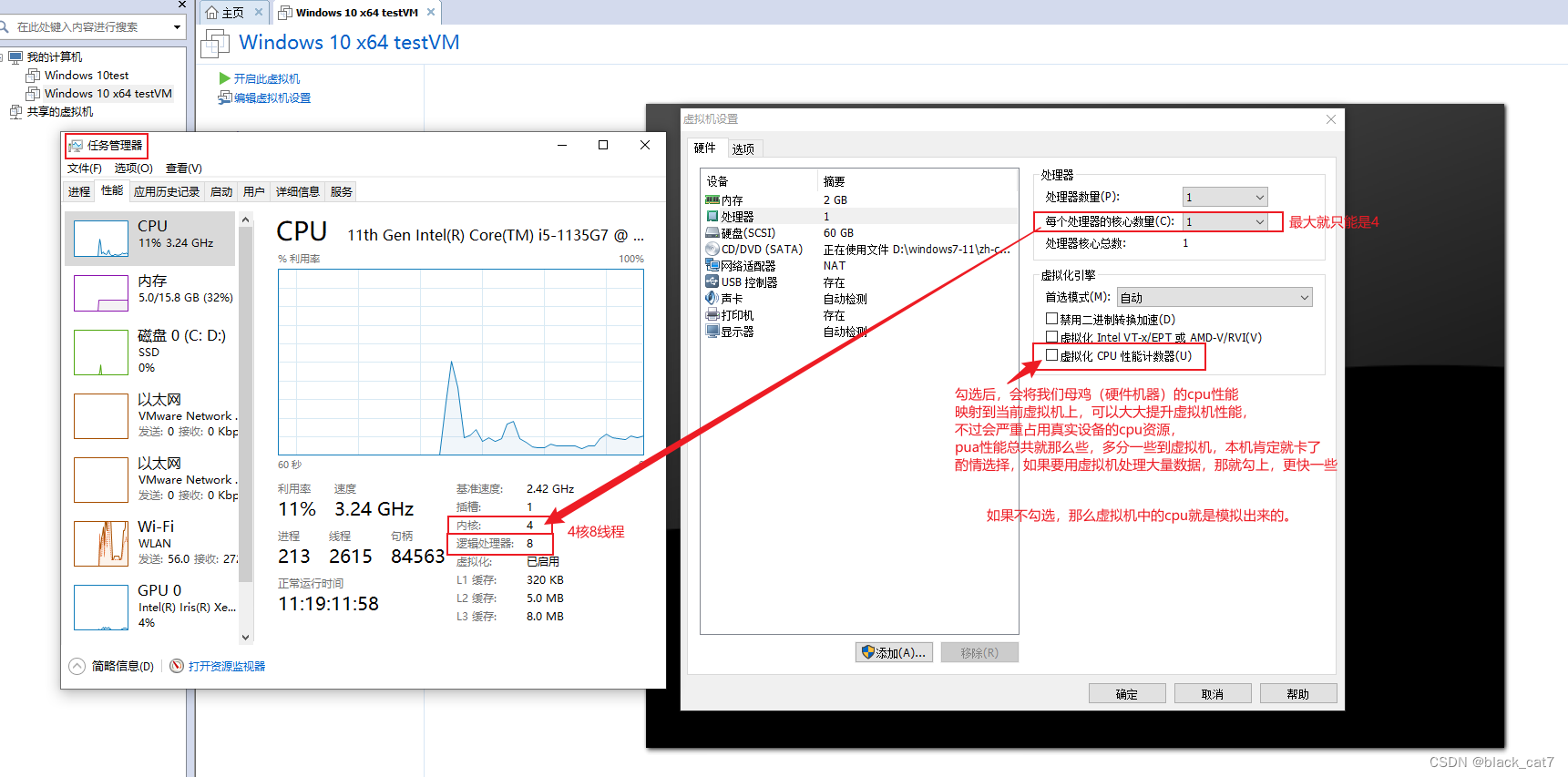Click the Cancel button in VM settings

click(1213, 693)
